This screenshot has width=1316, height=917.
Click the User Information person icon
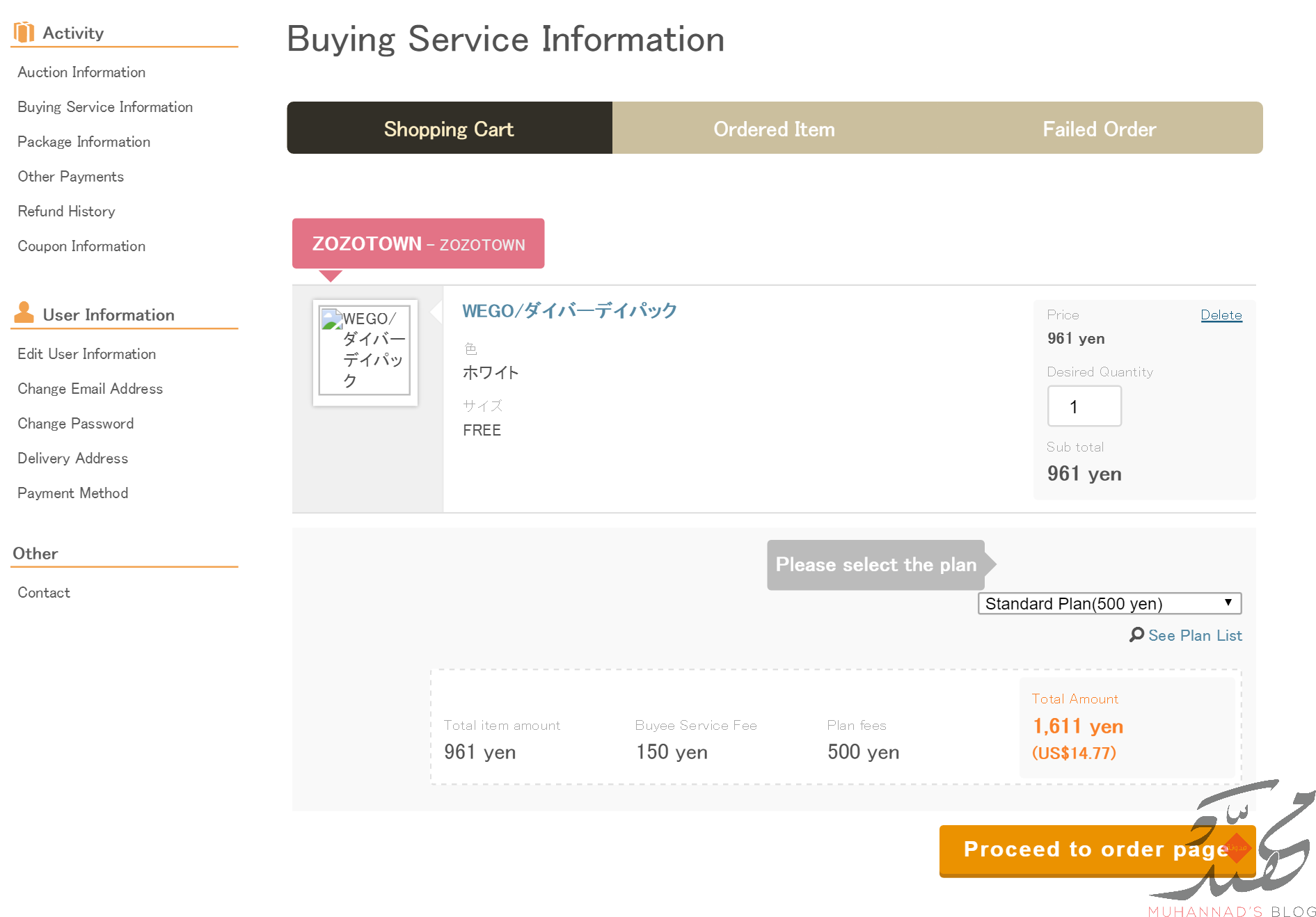coord(24,312)
